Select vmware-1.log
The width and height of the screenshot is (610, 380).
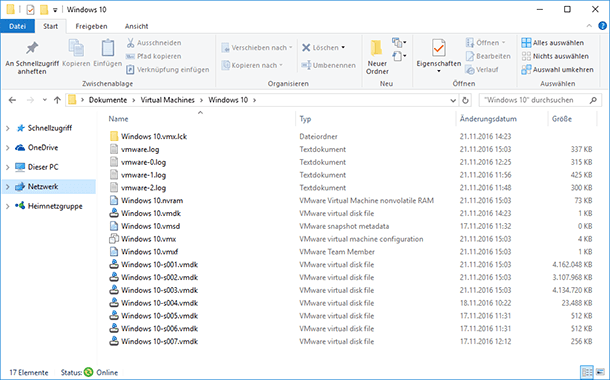143,175
